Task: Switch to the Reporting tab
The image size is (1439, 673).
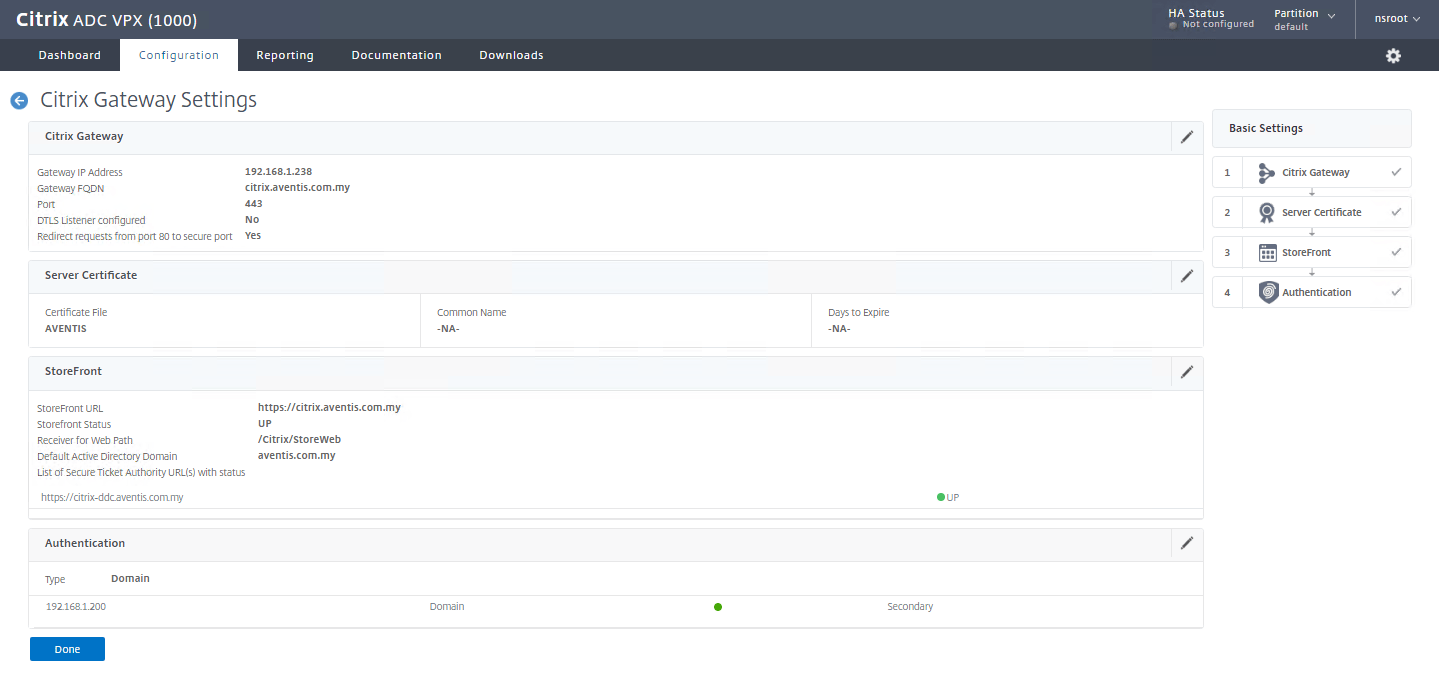Action: (x=284, y=55)
